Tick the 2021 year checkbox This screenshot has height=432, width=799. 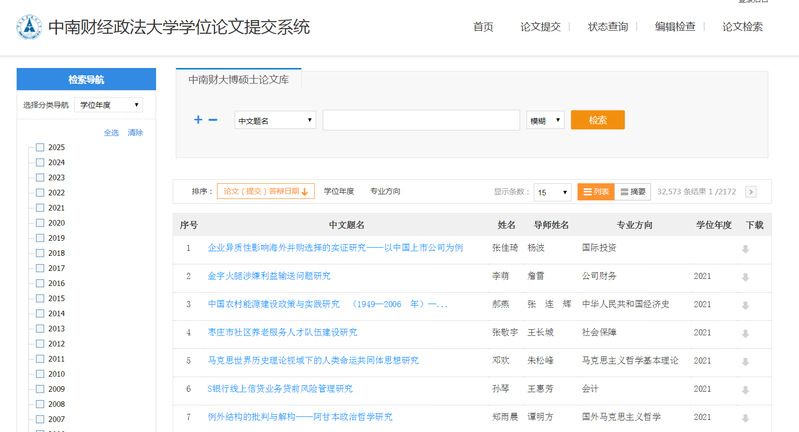40,208
